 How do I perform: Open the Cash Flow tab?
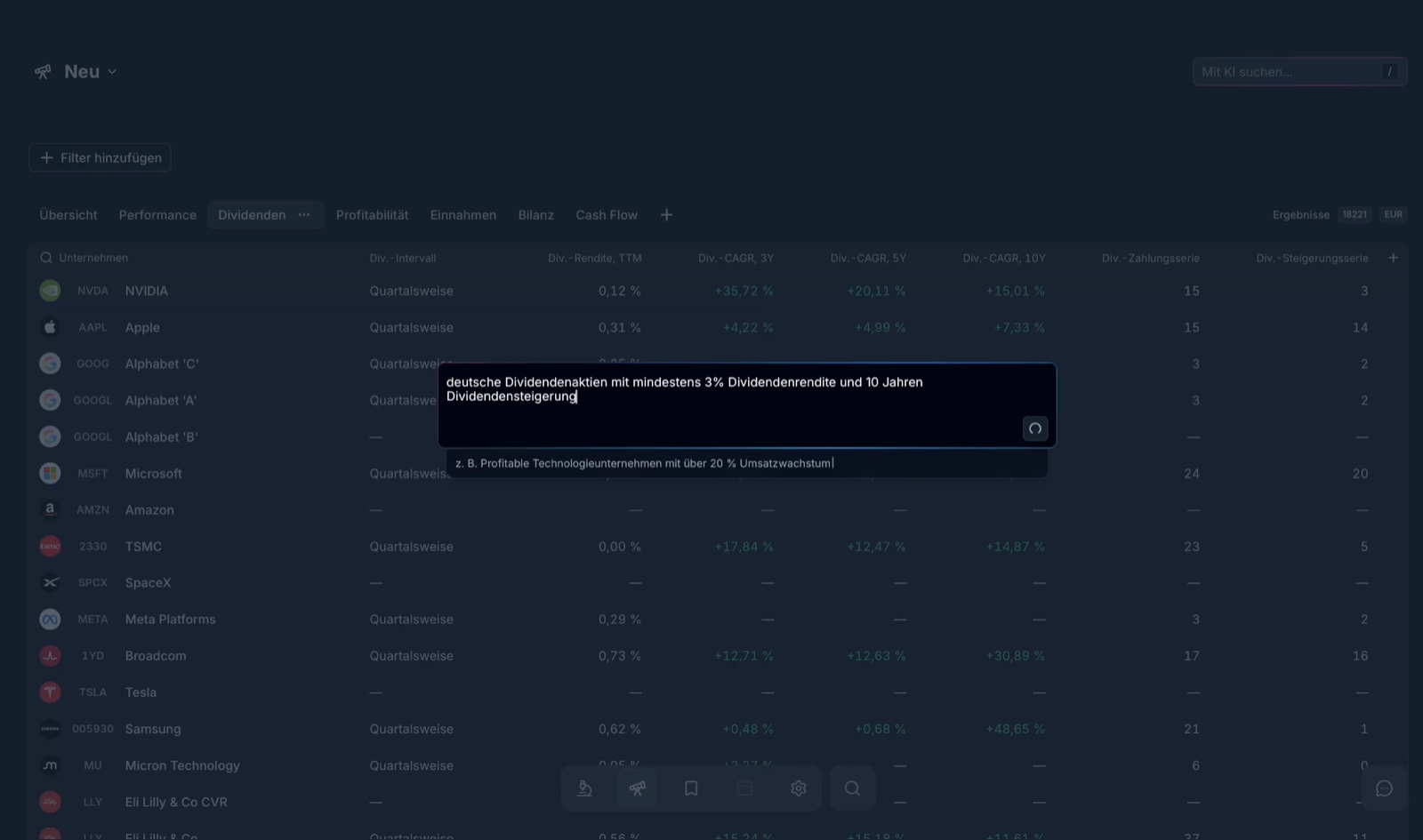(607, 215)
